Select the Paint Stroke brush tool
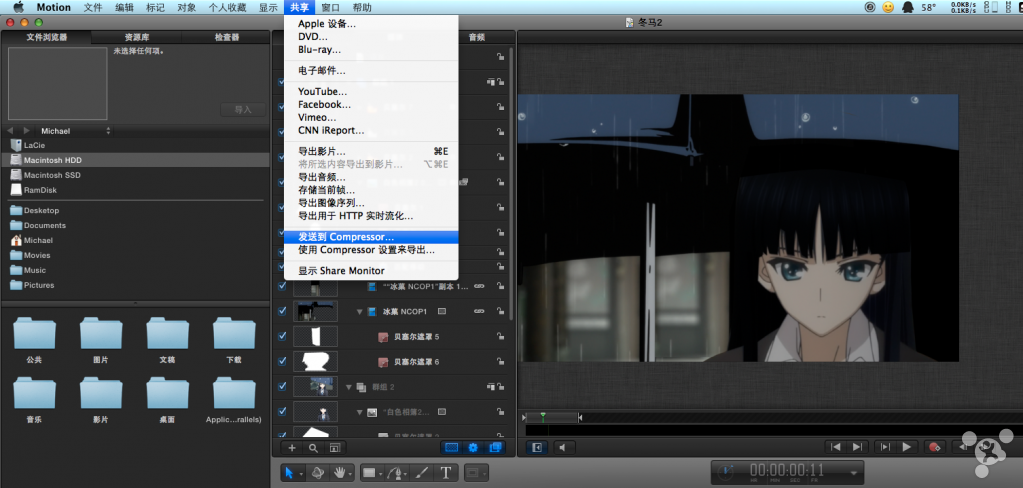 coord(422,472)
